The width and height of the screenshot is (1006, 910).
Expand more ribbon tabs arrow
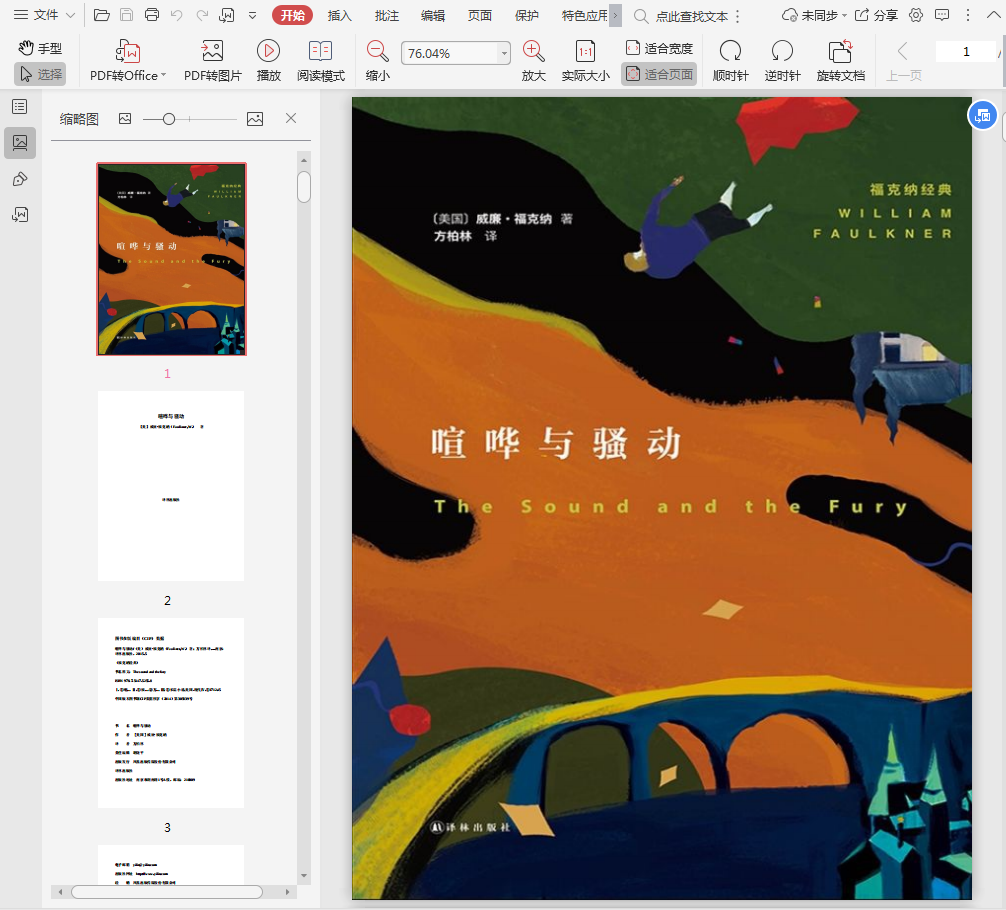pyautogui.click(x=615, y=15)
